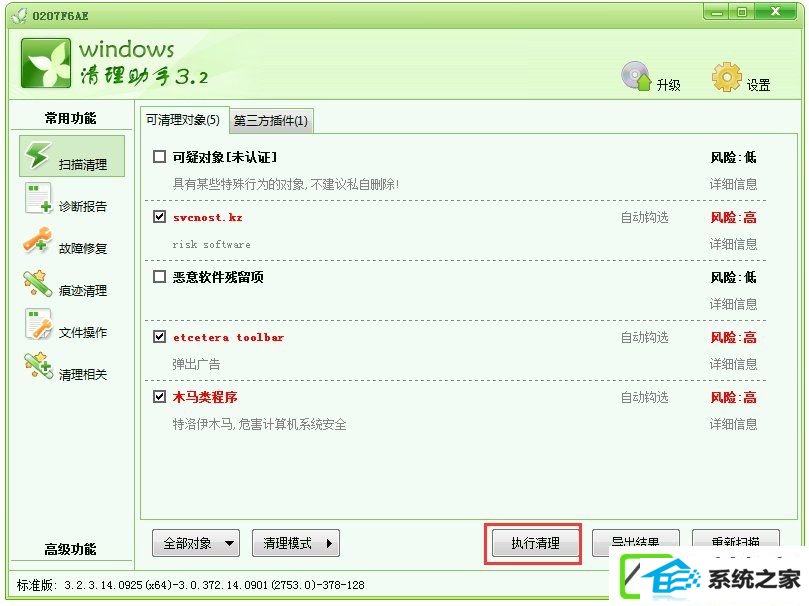Image resolution: width=809 pixels, height=606 pixels.
Task: Click the 升级 upgrade disc icon
Action: coord(636,76)
